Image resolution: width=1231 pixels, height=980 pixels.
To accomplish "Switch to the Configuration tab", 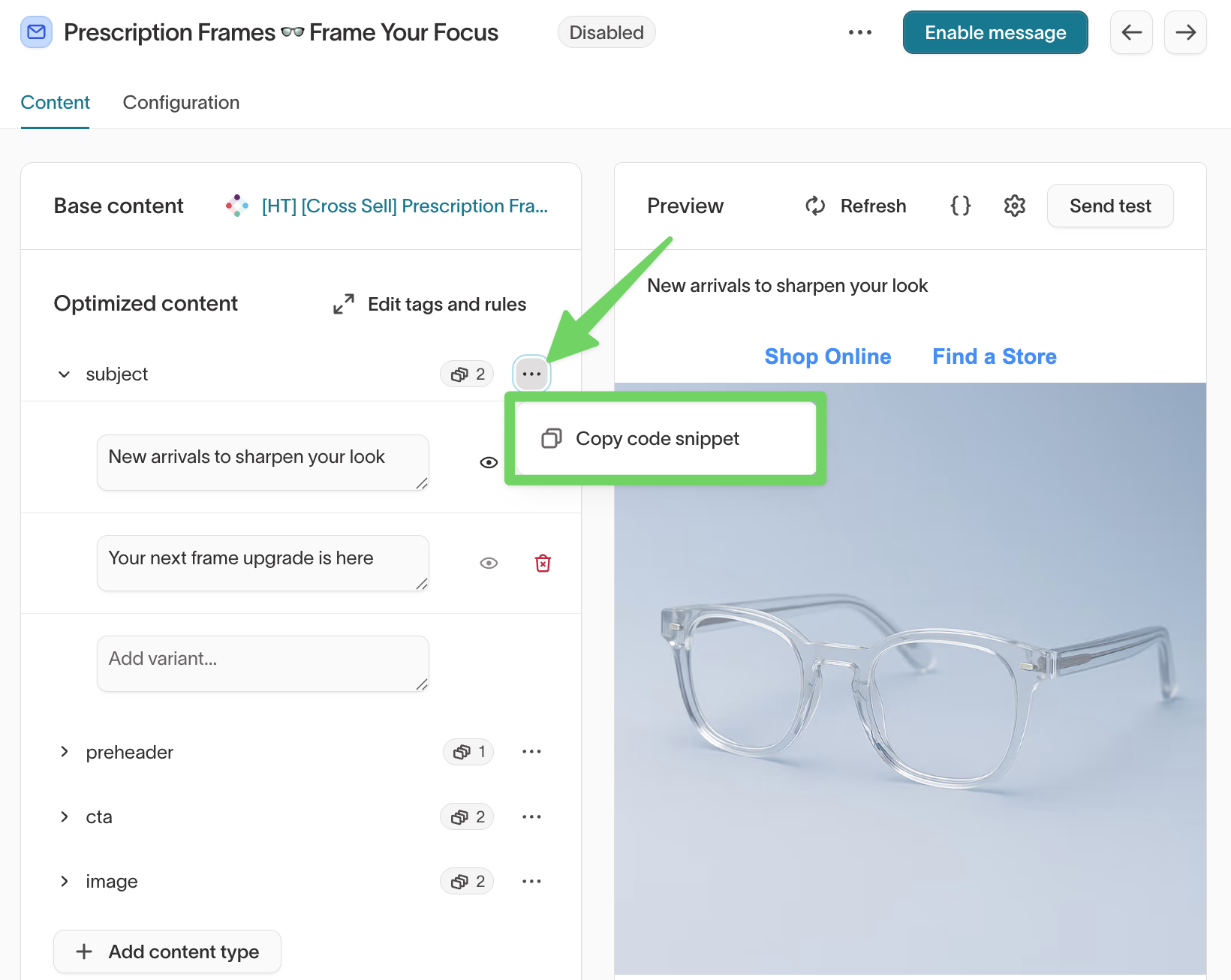I will [x=181, y=102].
